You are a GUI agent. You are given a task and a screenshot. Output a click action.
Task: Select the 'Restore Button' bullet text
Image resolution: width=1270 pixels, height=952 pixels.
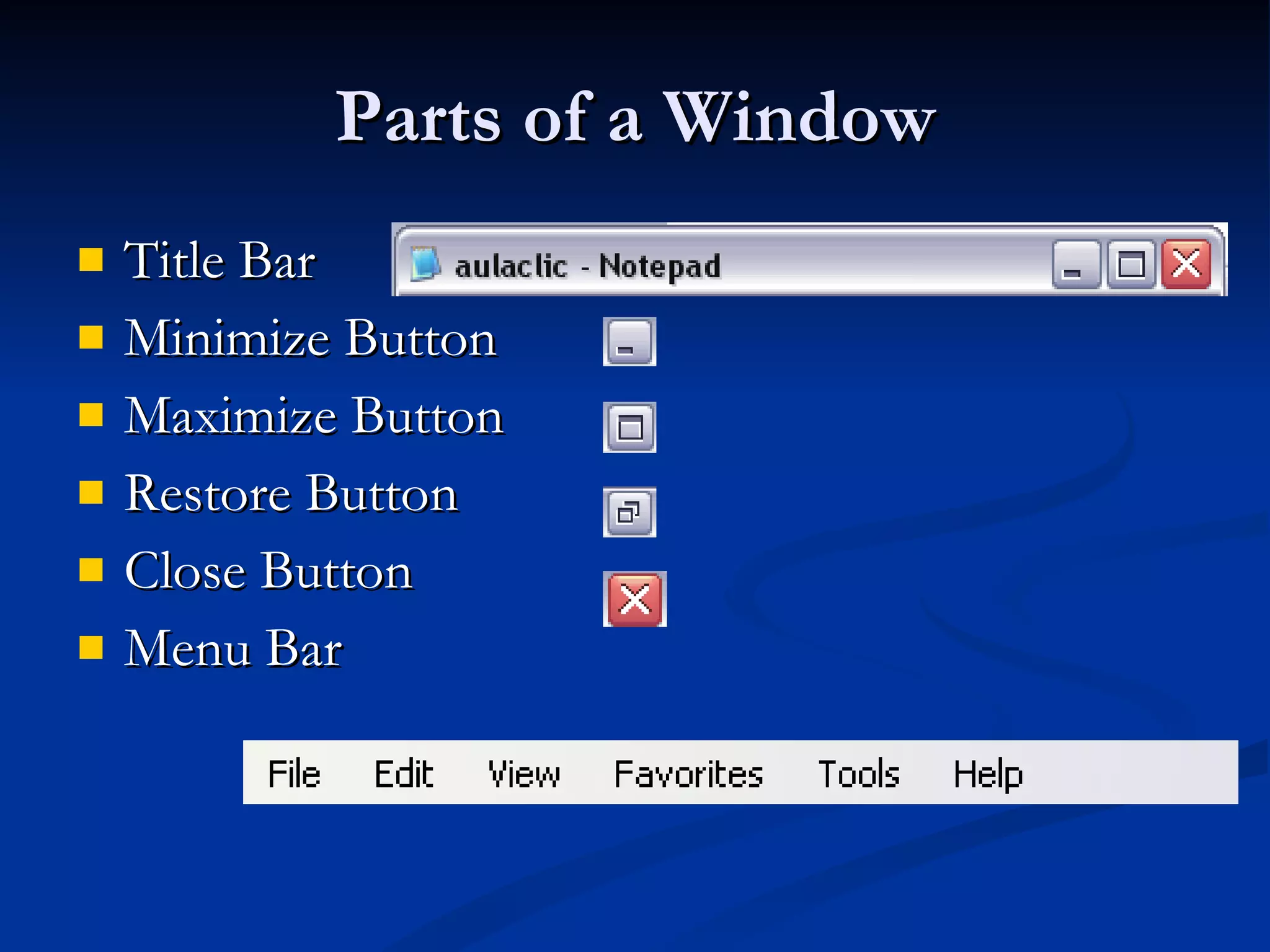(x=291, y=493)
